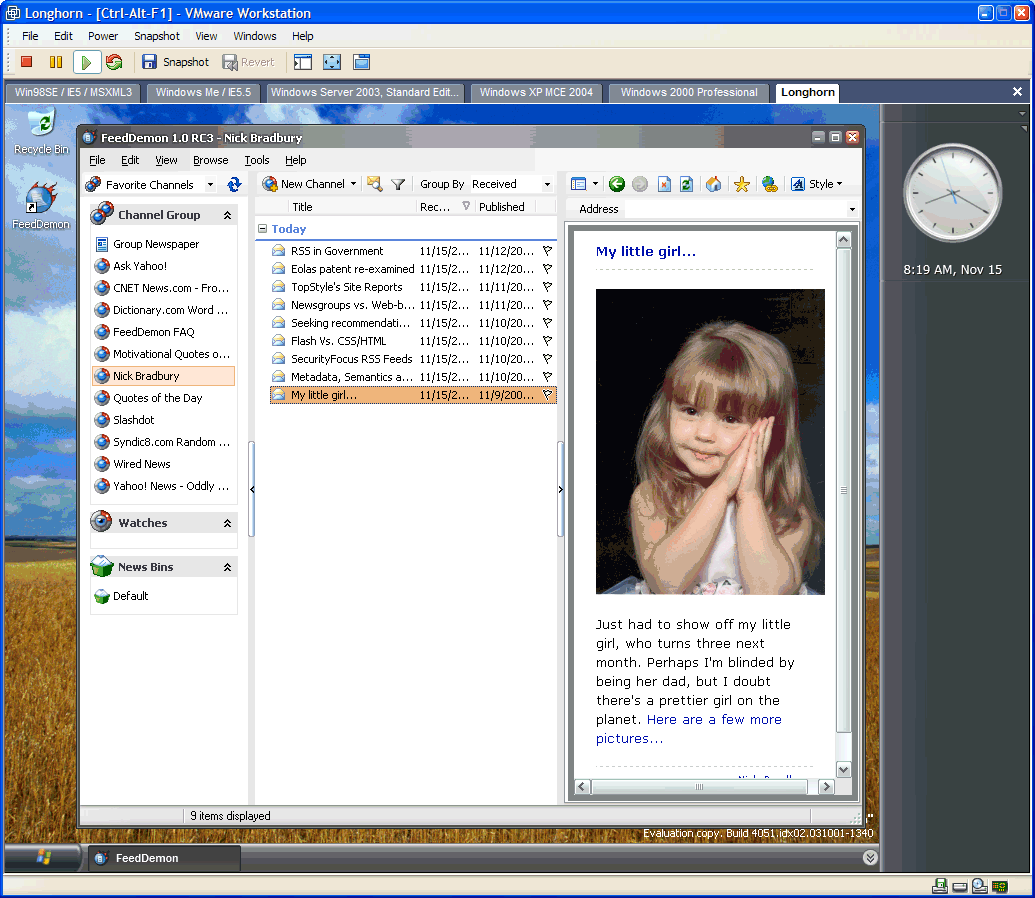Click the FeedDemon taskbar button
Viewport: 1035px width, 898px height.
(165, 858)
